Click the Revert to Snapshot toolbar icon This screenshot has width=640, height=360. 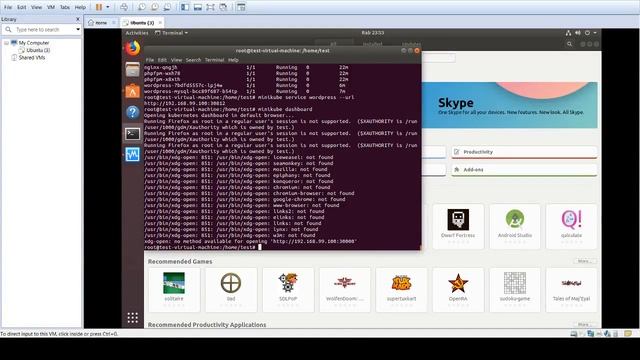tap(155, 7)
